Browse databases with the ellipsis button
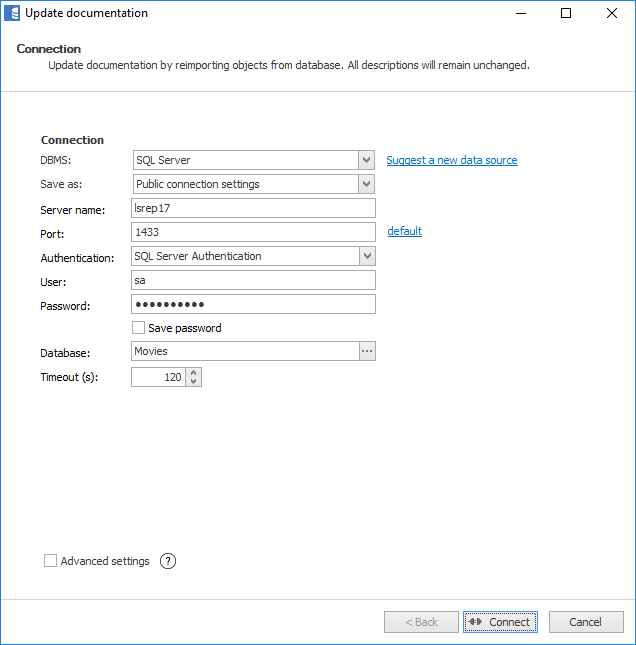The image size is (636, 645). [367, 352]
